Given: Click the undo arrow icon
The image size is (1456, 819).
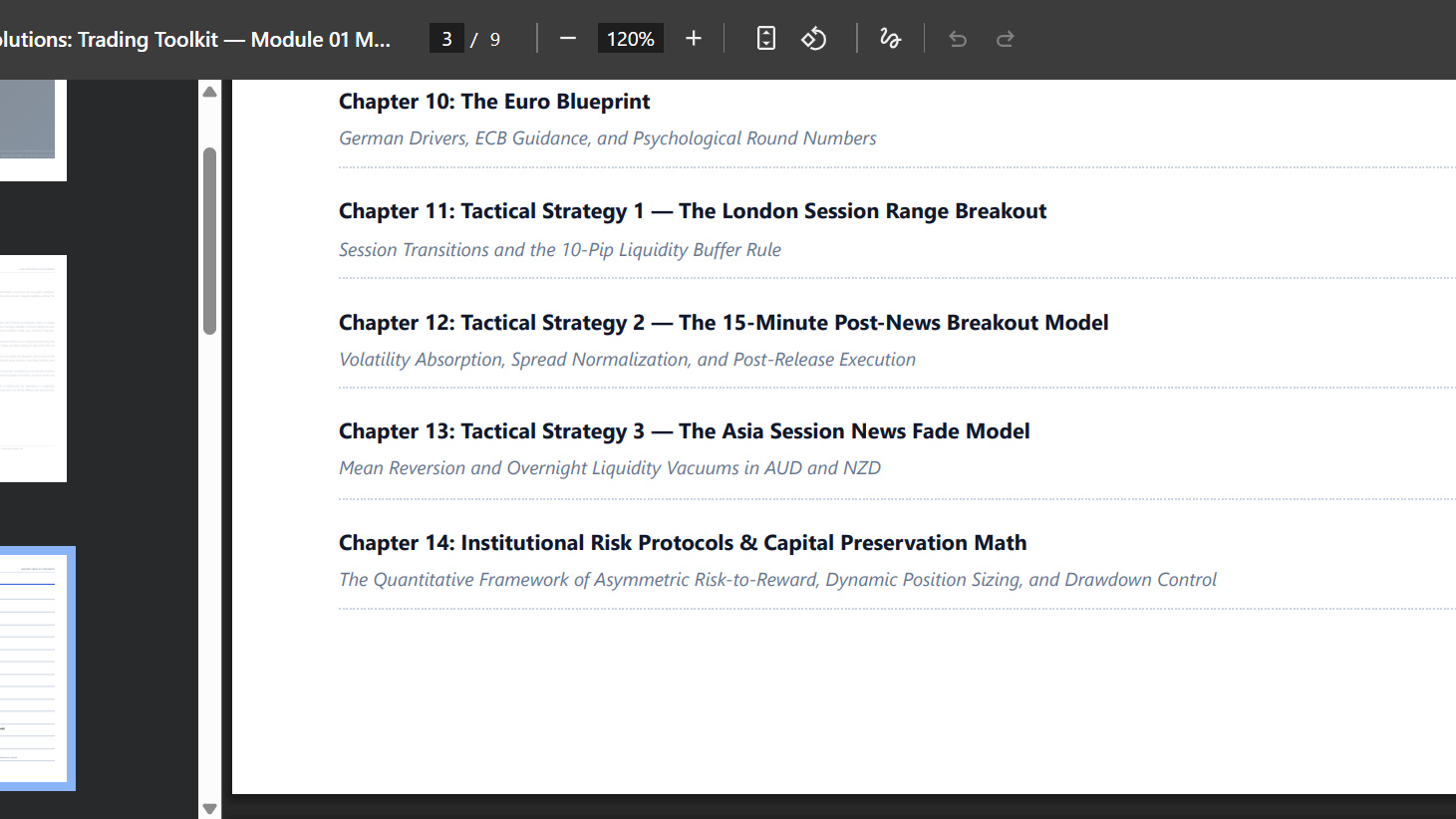Looking at the screenshot, I should click(958, 39).
